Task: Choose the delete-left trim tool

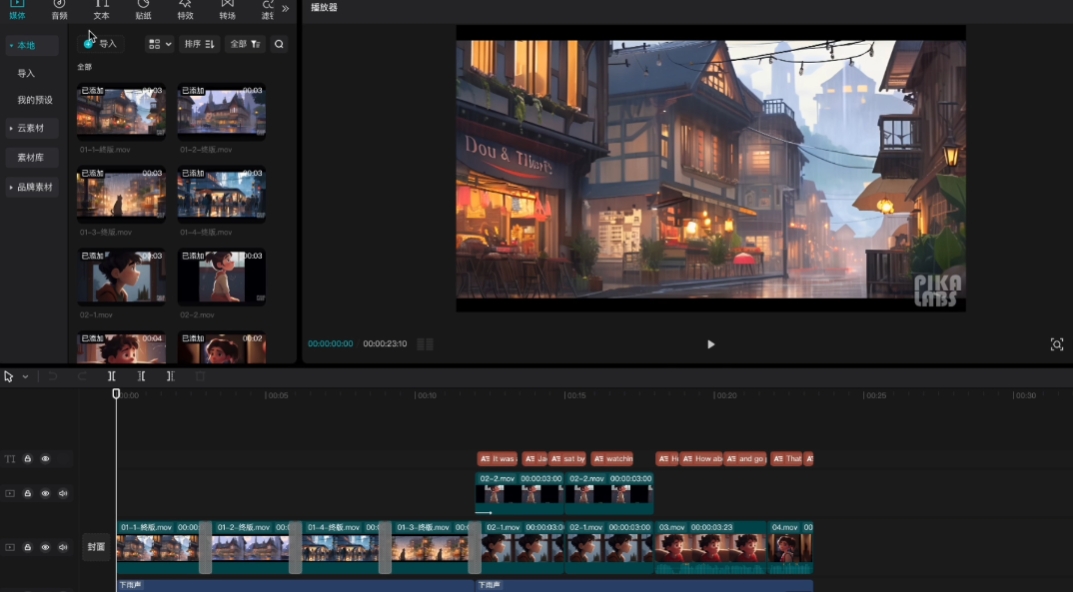Action: tap(141, 376)
